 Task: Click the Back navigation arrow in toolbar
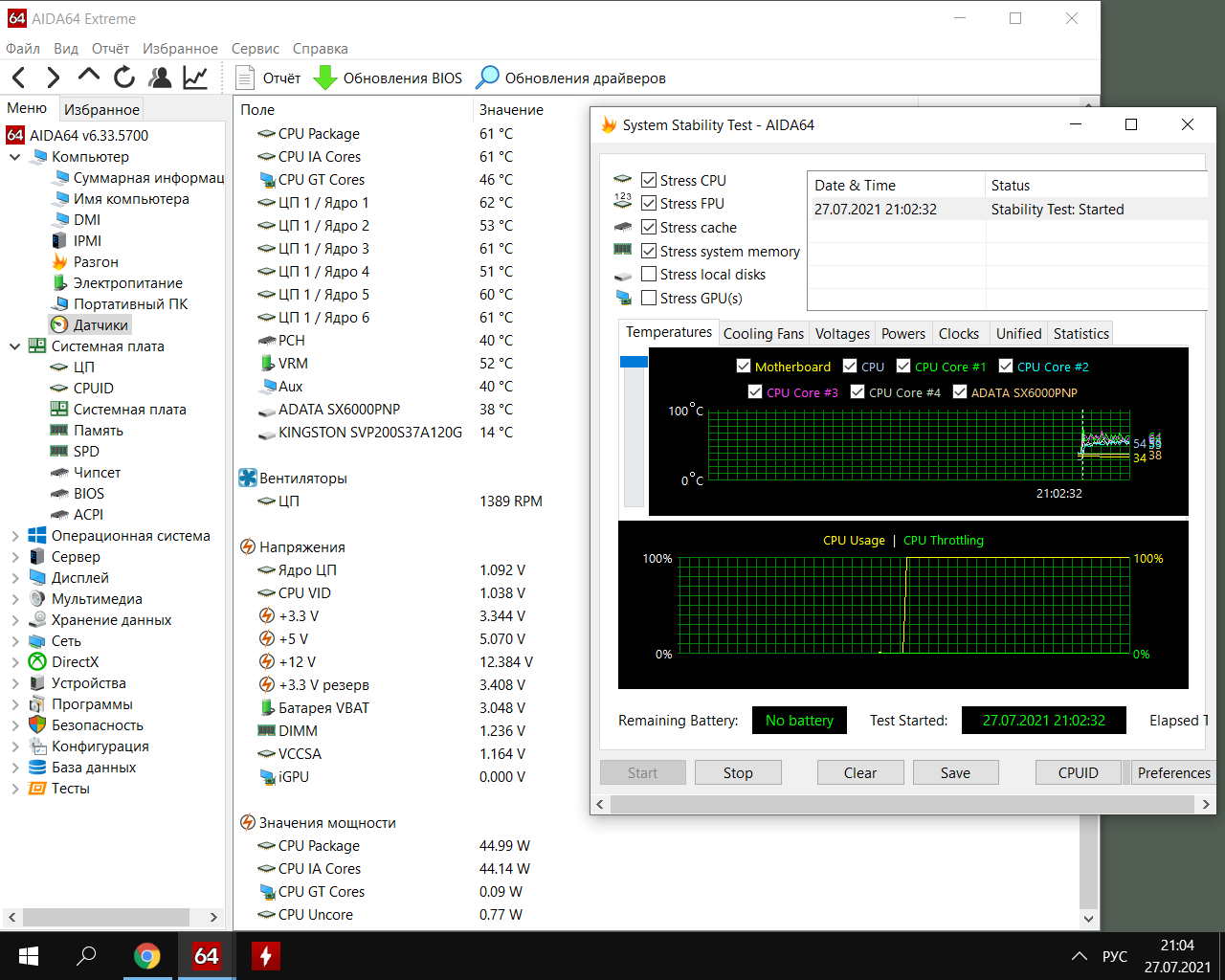(19, 78)
